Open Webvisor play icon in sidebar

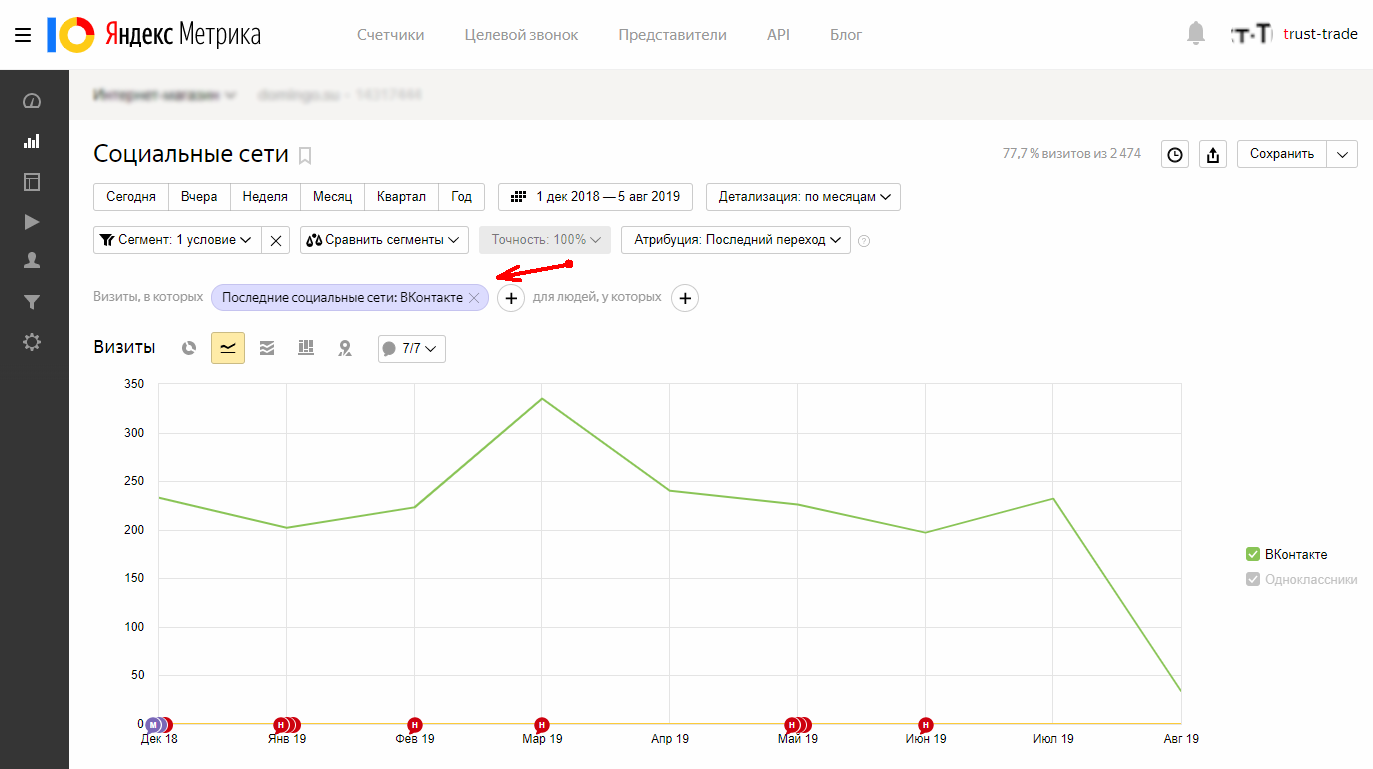click(x=32, y=221)
